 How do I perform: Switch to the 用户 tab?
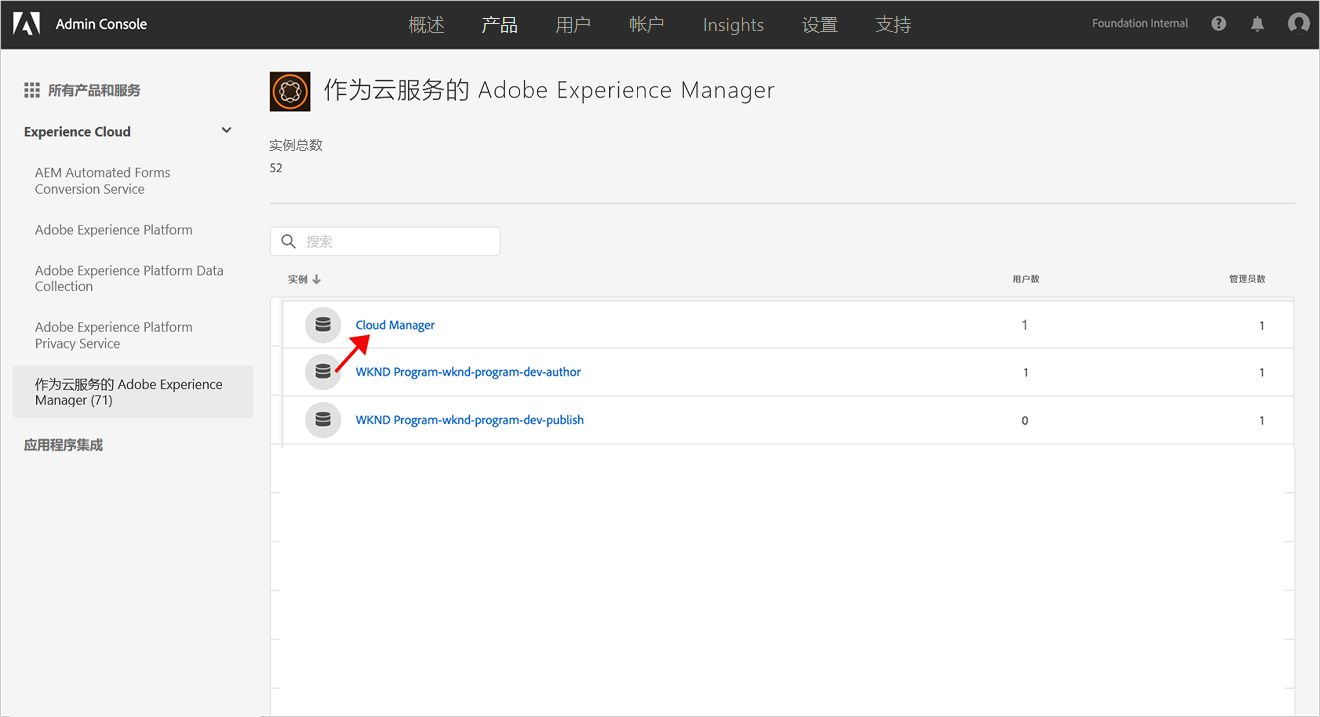click(573, 25)
